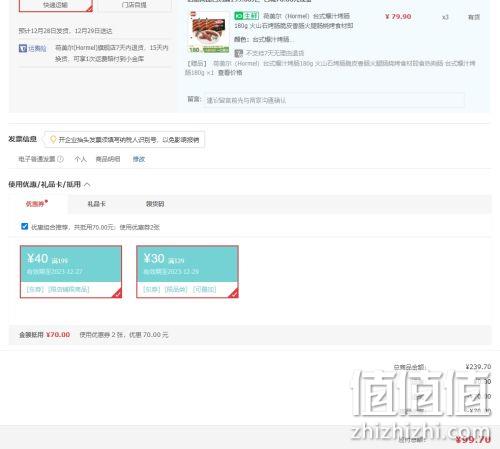Image resolution: width=500 pixels, height=449 pixels.
Task: Click the 备注 remark input field
Action: pos(334,100)
